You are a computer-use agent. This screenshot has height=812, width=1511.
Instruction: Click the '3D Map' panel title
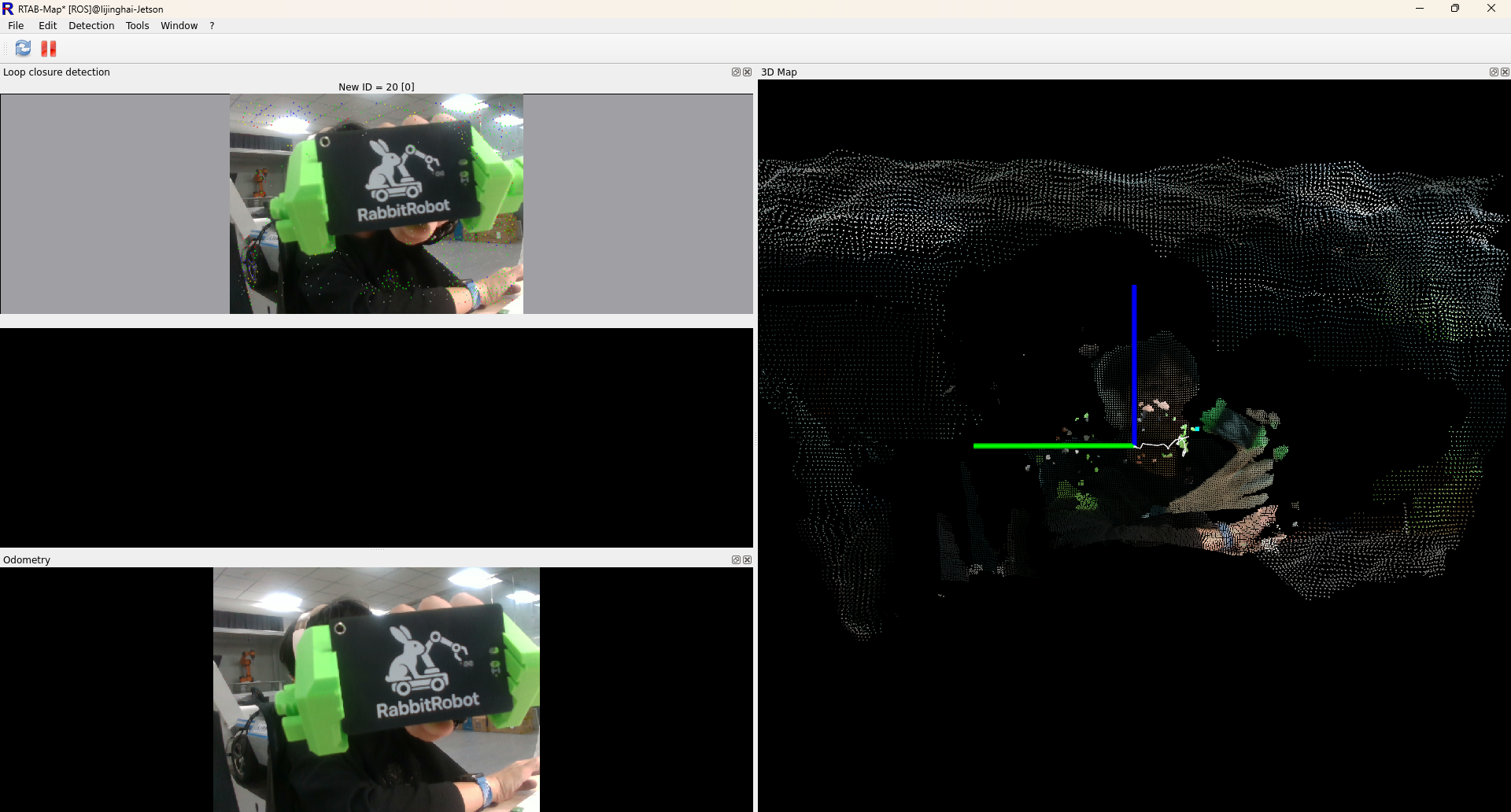[779, 72]
